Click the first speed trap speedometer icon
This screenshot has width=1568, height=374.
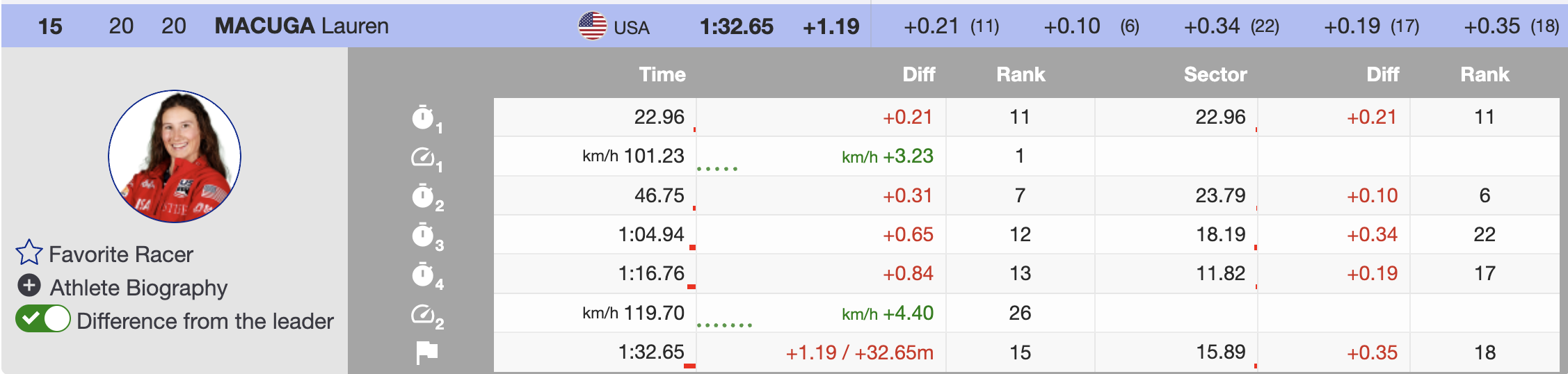pos(423,157)
